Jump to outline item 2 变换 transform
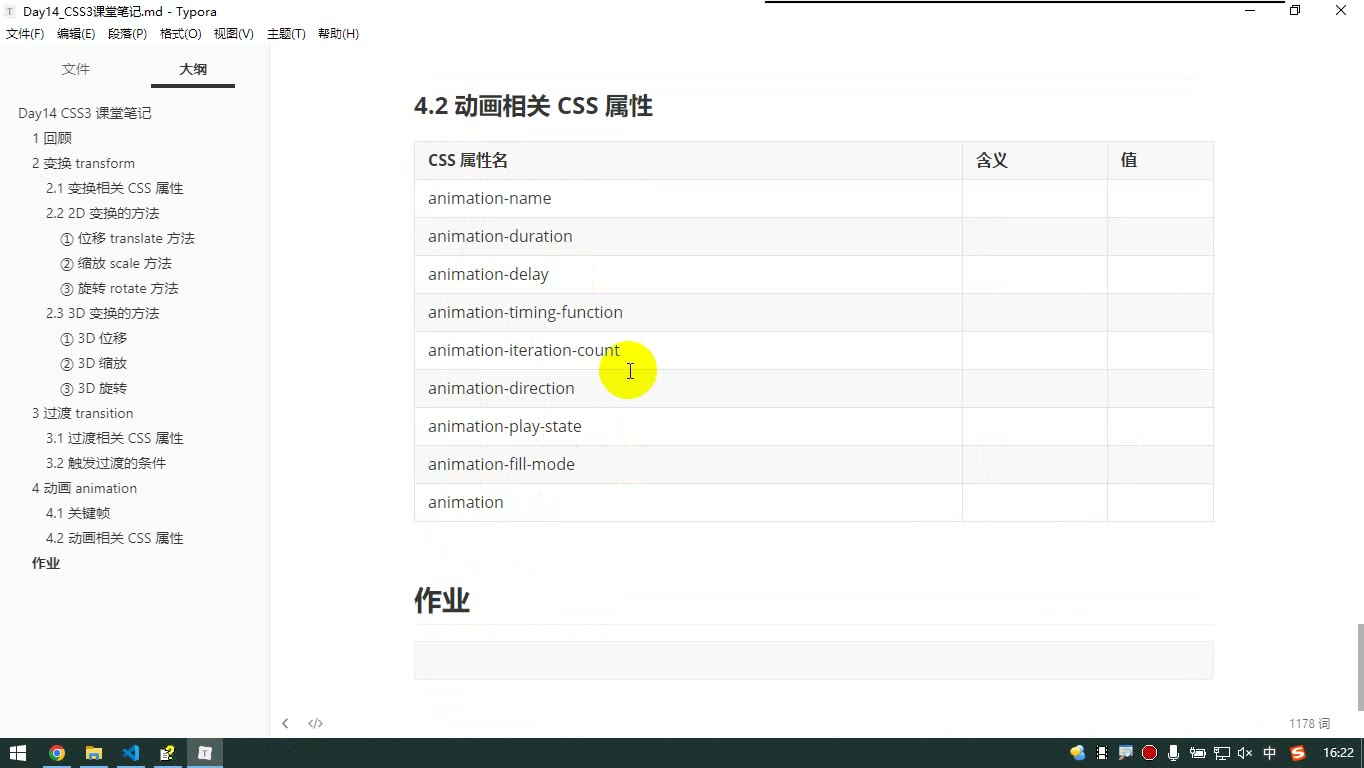 [x=83, y=163]
